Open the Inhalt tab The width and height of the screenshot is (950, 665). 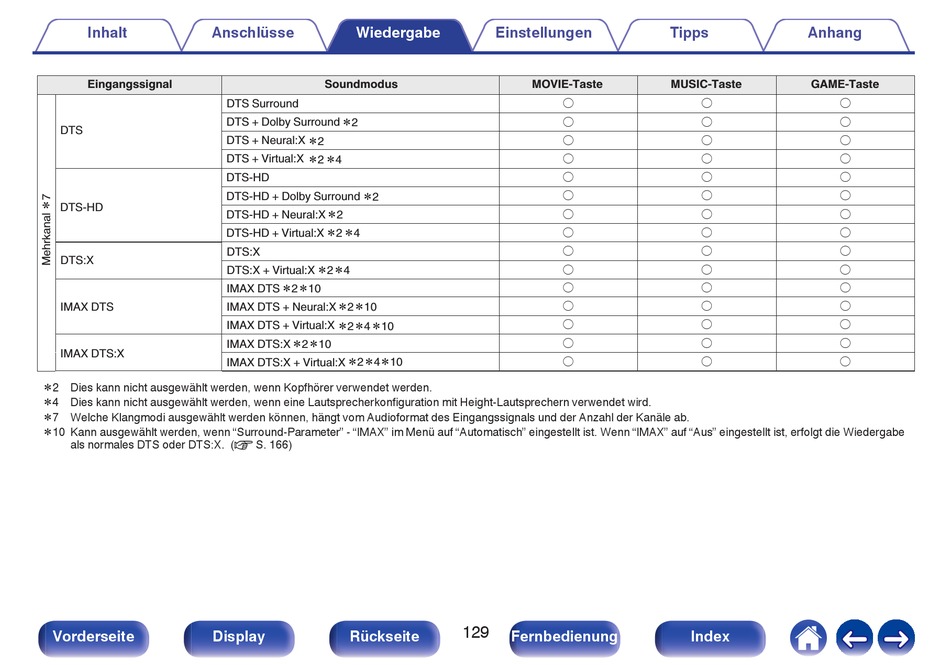tap(107, 33)
